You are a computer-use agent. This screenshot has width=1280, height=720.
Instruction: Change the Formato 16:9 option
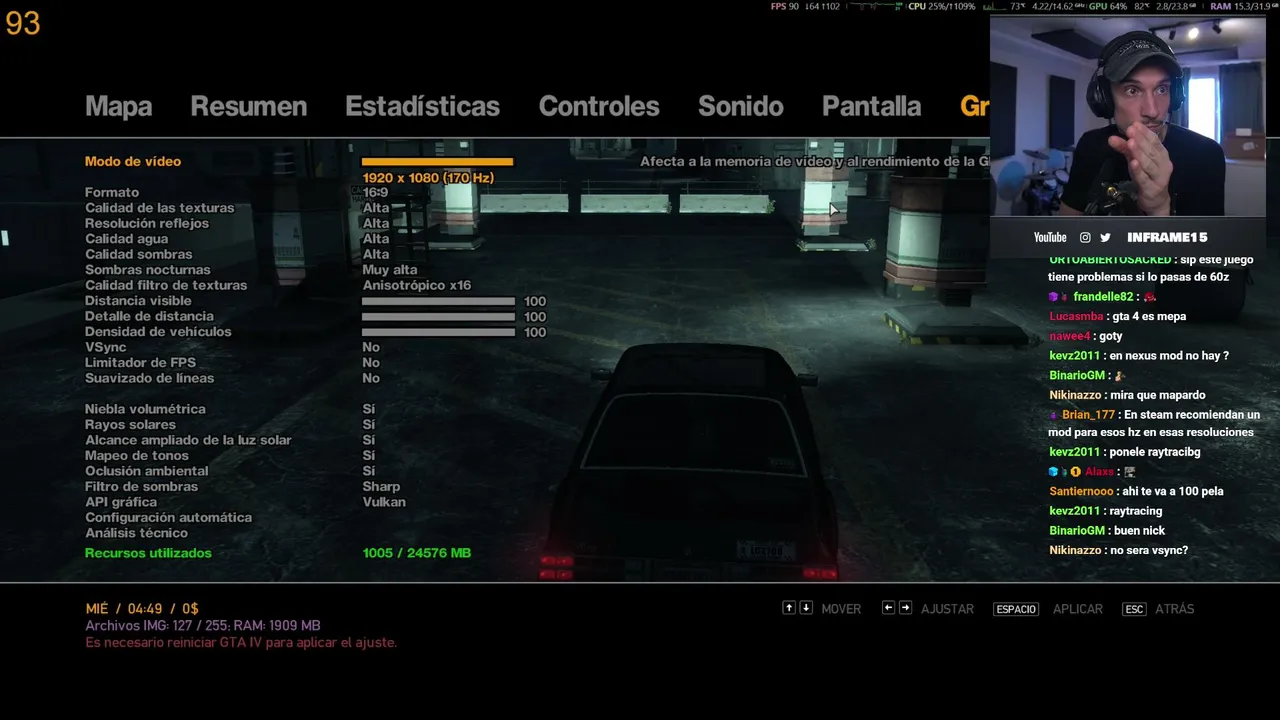[x=375, y=192]
